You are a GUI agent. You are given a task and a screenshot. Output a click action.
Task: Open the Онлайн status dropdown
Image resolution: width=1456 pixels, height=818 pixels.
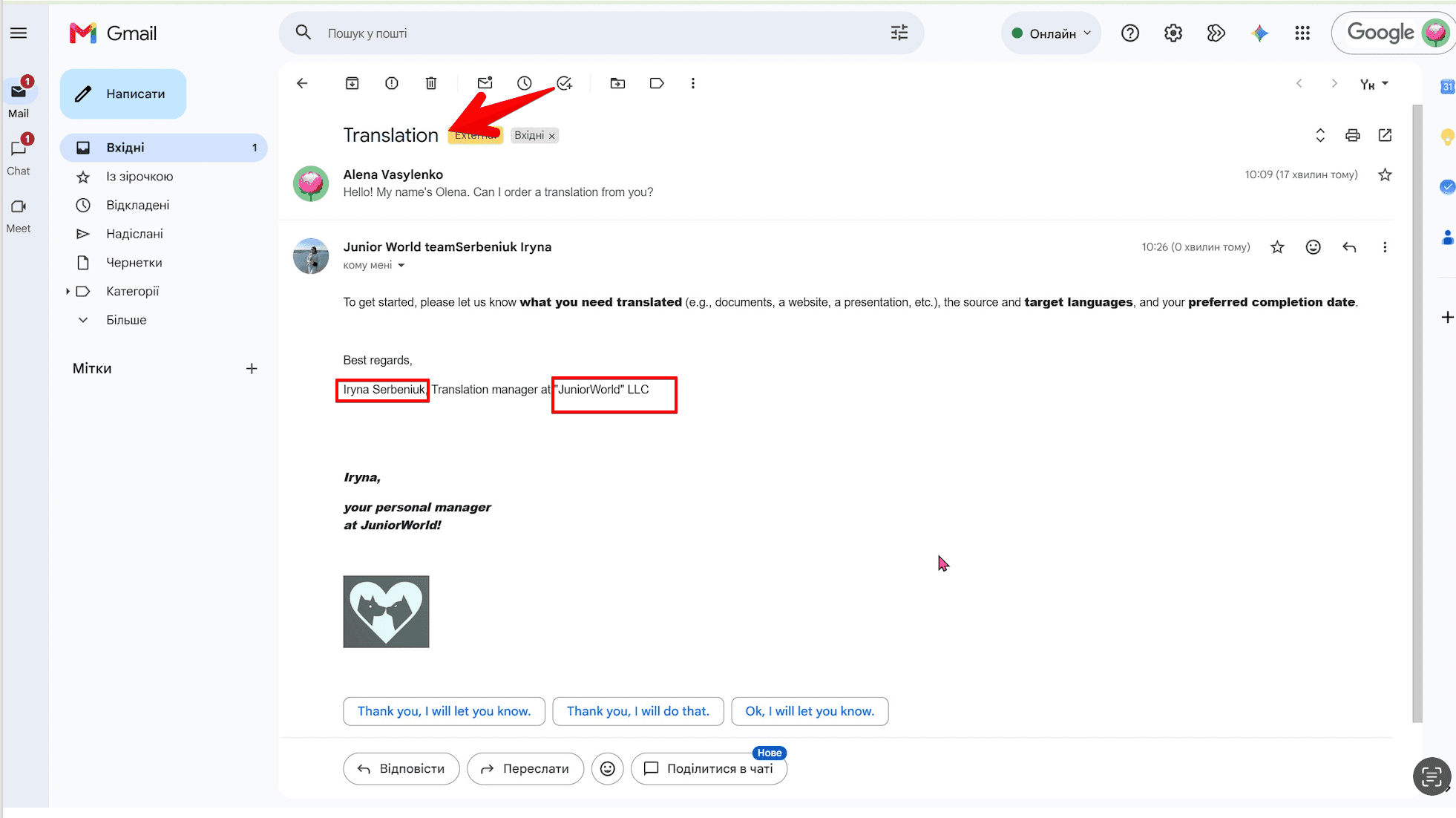pos(1052,33)
